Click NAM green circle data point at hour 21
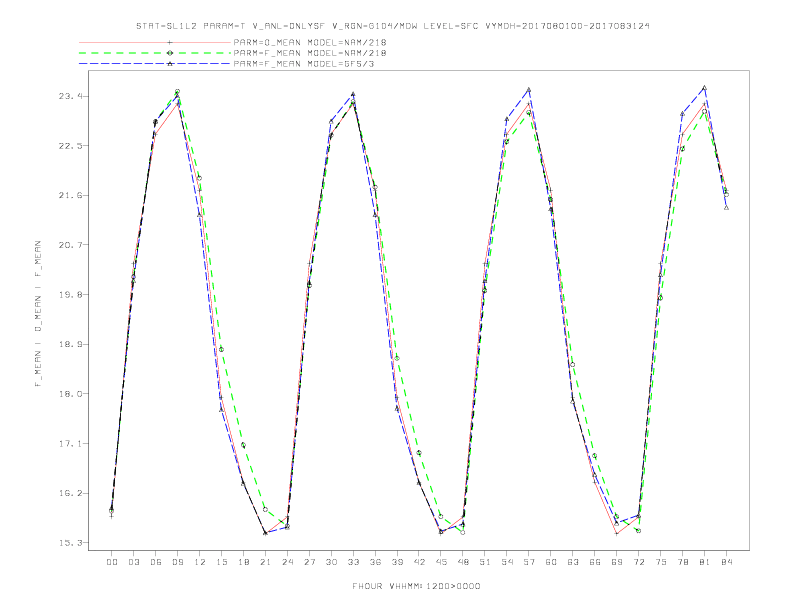 (x=265, y=509)
